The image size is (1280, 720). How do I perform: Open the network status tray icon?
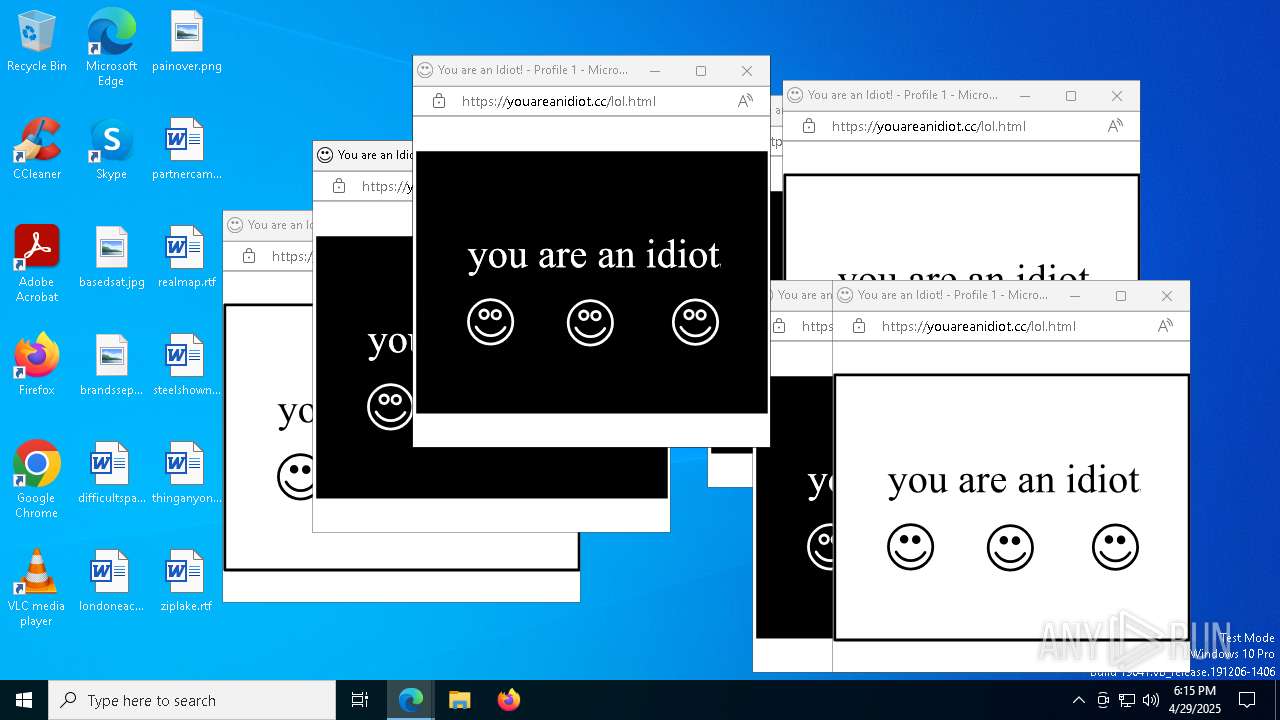coord(1127,700)
